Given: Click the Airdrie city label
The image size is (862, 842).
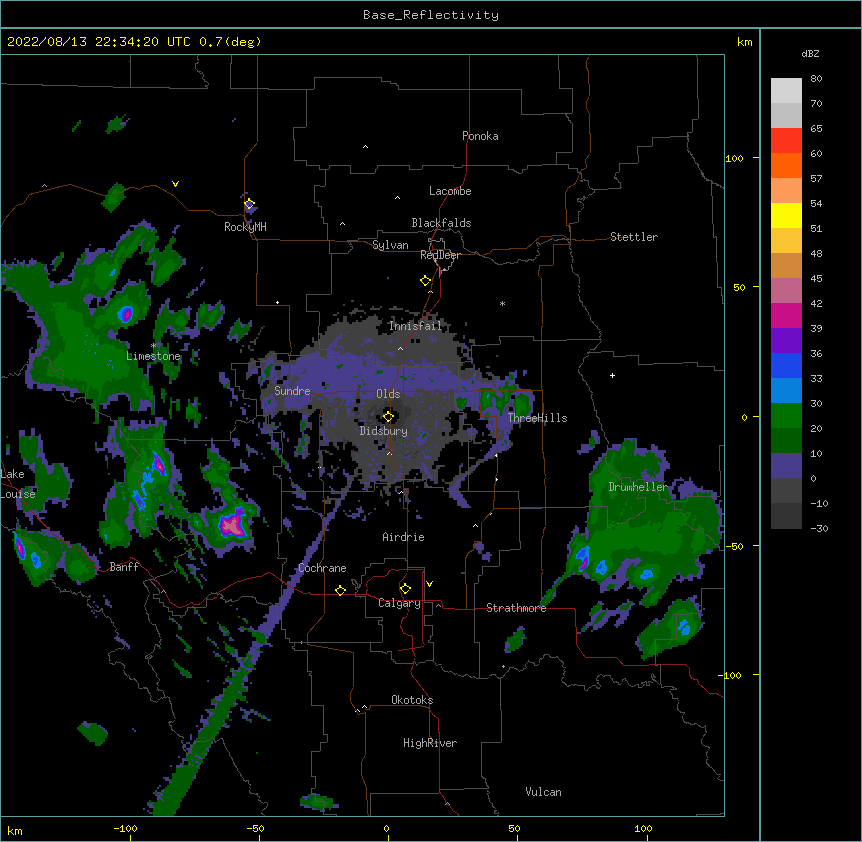Looking at the screenshot, I should click(x=403, y=537).
